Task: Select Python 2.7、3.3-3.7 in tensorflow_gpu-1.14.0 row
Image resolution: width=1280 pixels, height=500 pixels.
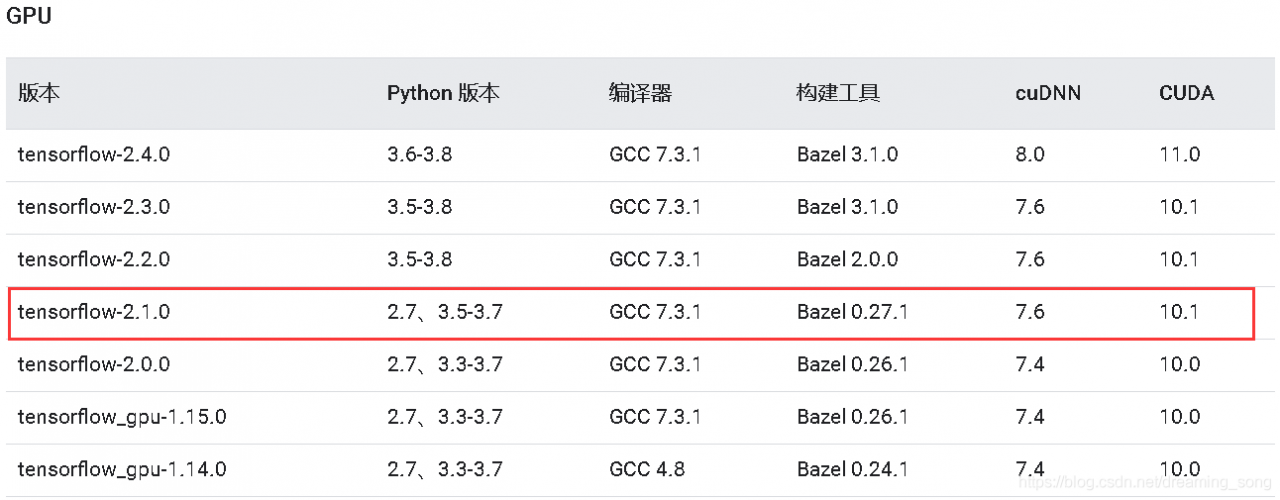Action: 445,468
